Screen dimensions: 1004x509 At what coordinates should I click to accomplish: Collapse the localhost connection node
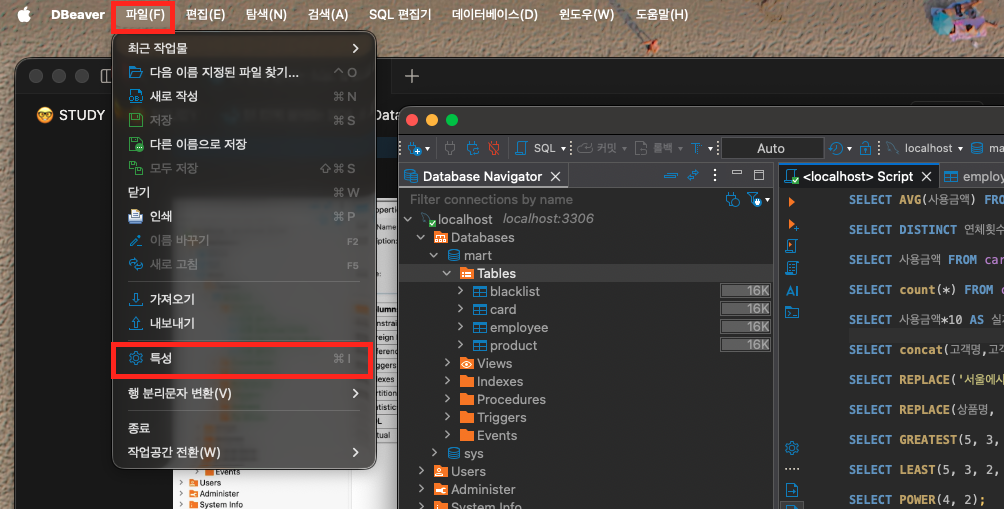[408, 219]
